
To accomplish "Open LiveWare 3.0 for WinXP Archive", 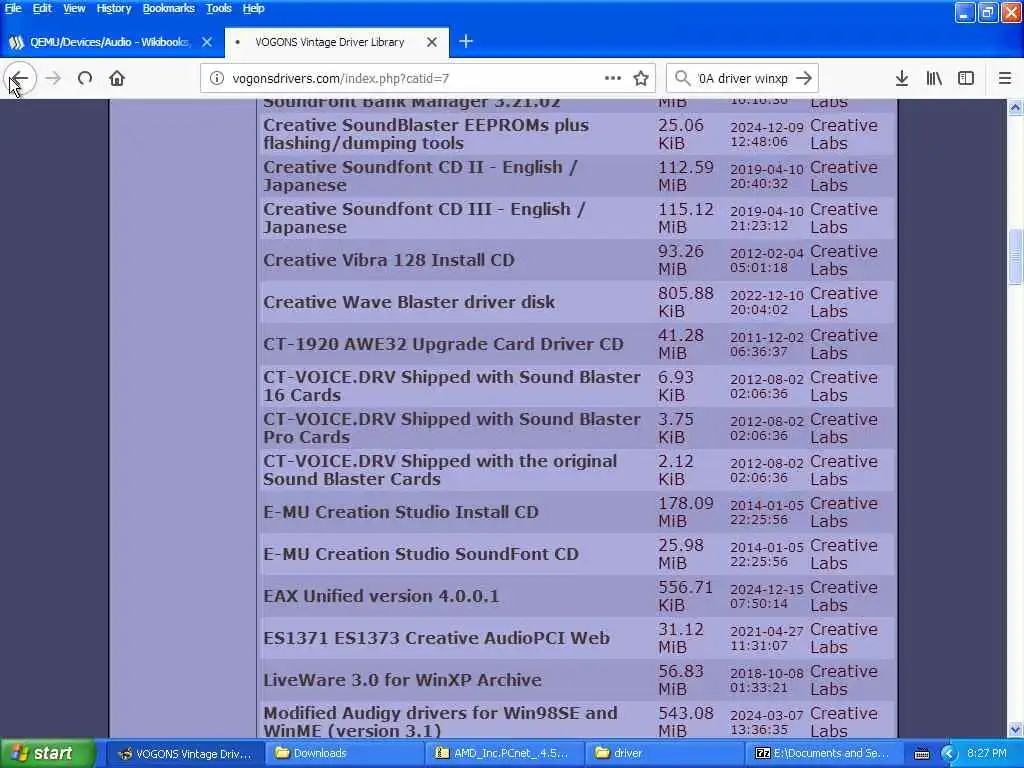I will (x=402, y=680).
